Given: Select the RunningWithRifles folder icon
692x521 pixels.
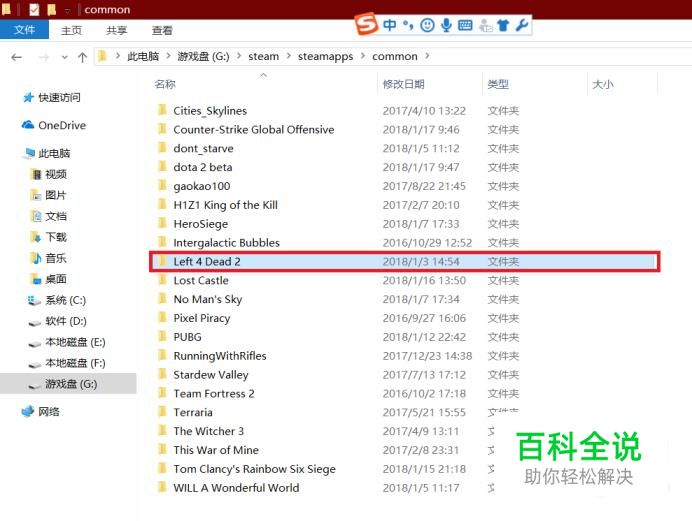Looking at the screenshot, I should click(162, 355).
